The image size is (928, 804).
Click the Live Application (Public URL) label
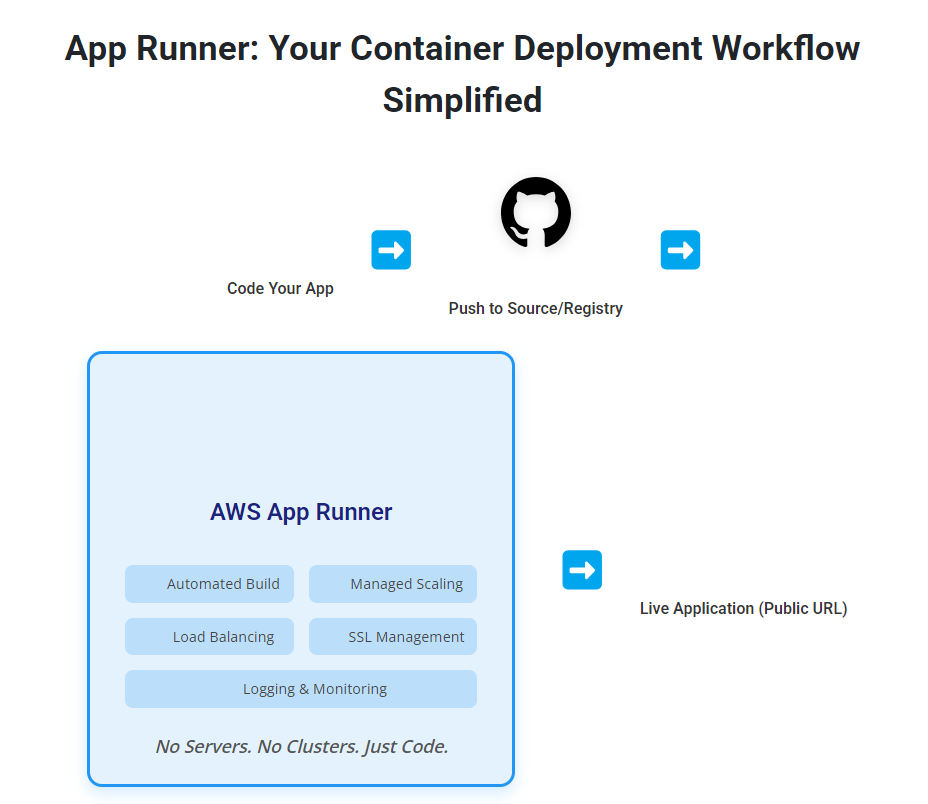pyautogui.click(x=743, y=609)
